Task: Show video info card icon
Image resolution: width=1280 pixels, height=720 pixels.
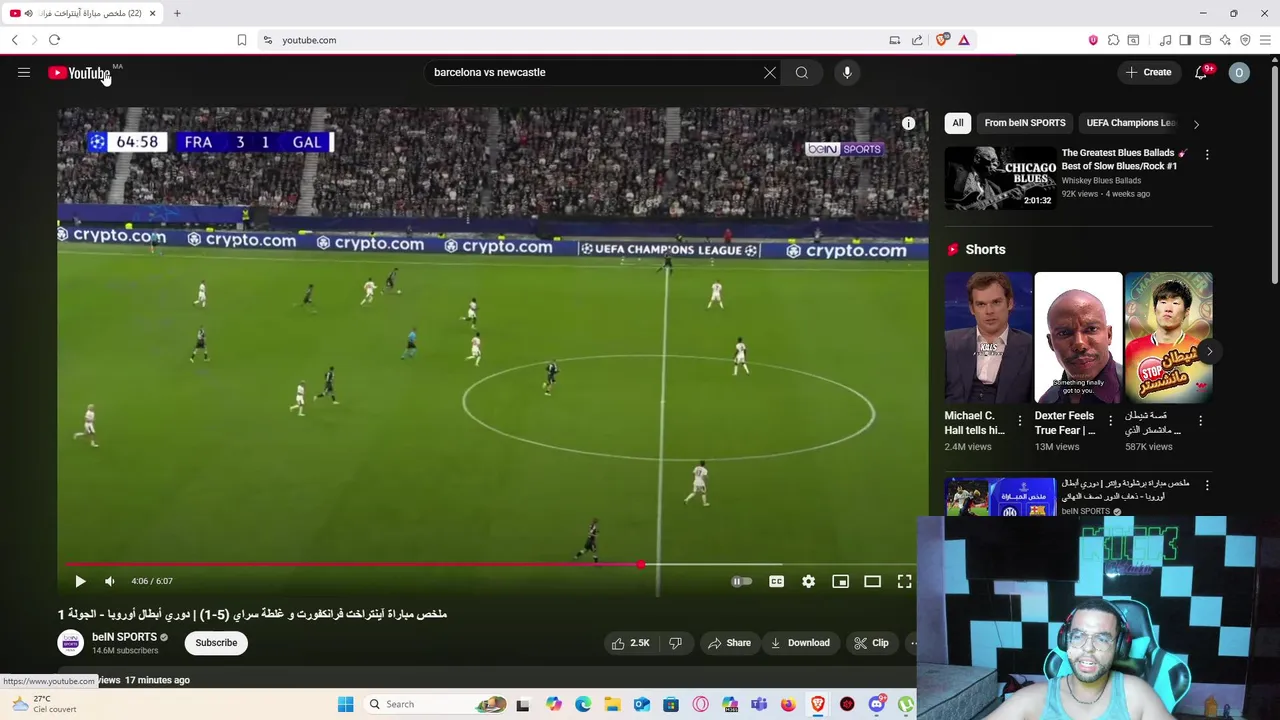Action: [x=908, y=123]
